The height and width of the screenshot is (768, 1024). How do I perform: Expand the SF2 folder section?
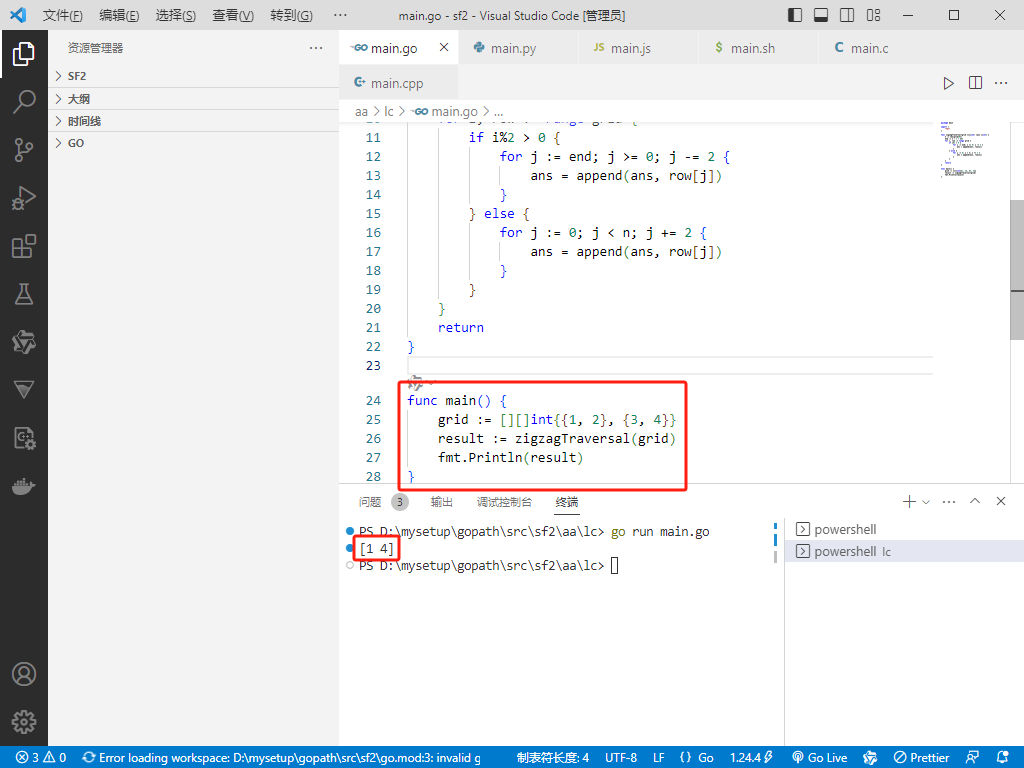(x=193, y=76)
